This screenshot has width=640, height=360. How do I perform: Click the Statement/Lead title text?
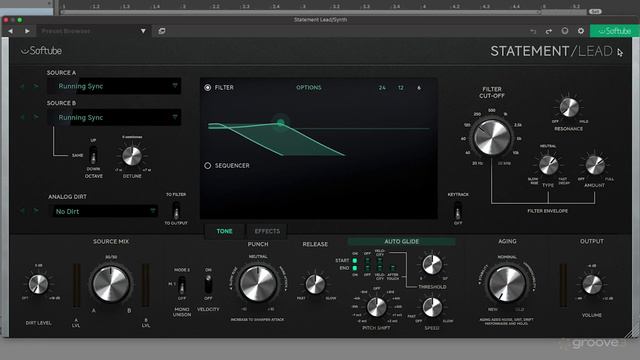pyautogui.click(x=551, y=51)
